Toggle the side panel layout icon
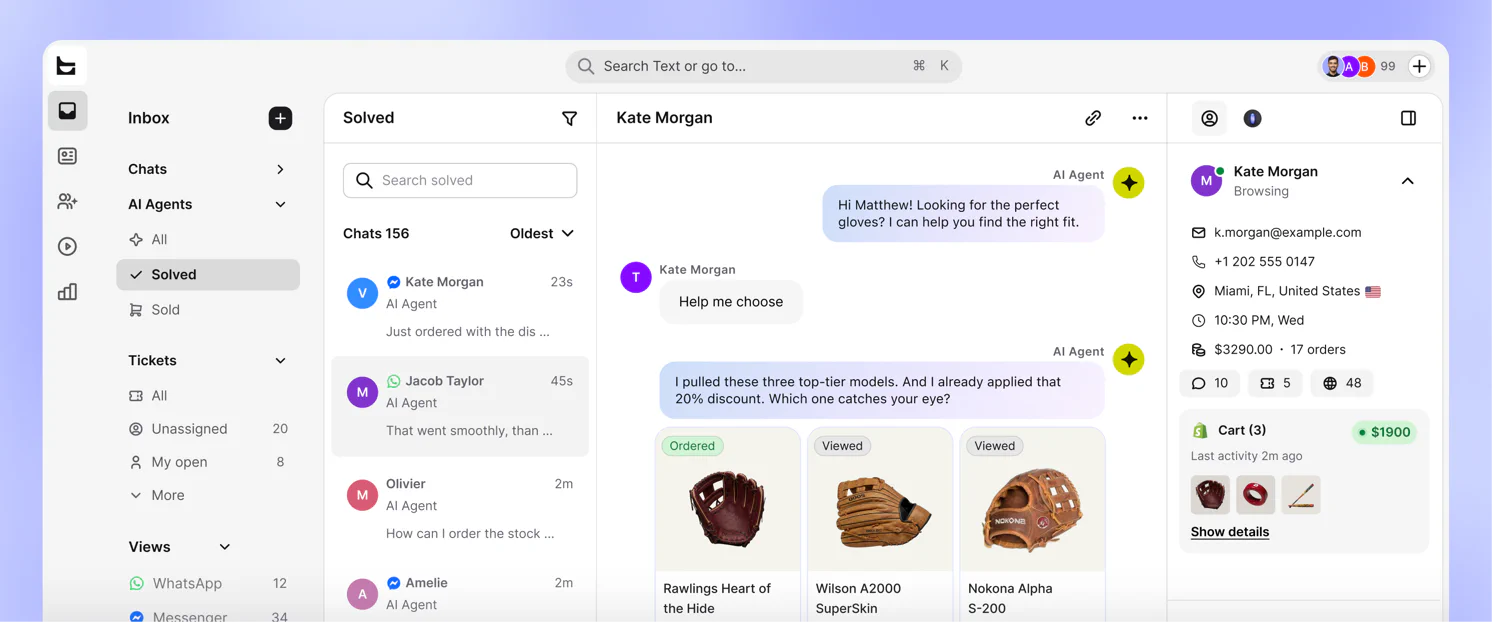1492x622 pixels. pyautogui.click(x=1408, y=118)
